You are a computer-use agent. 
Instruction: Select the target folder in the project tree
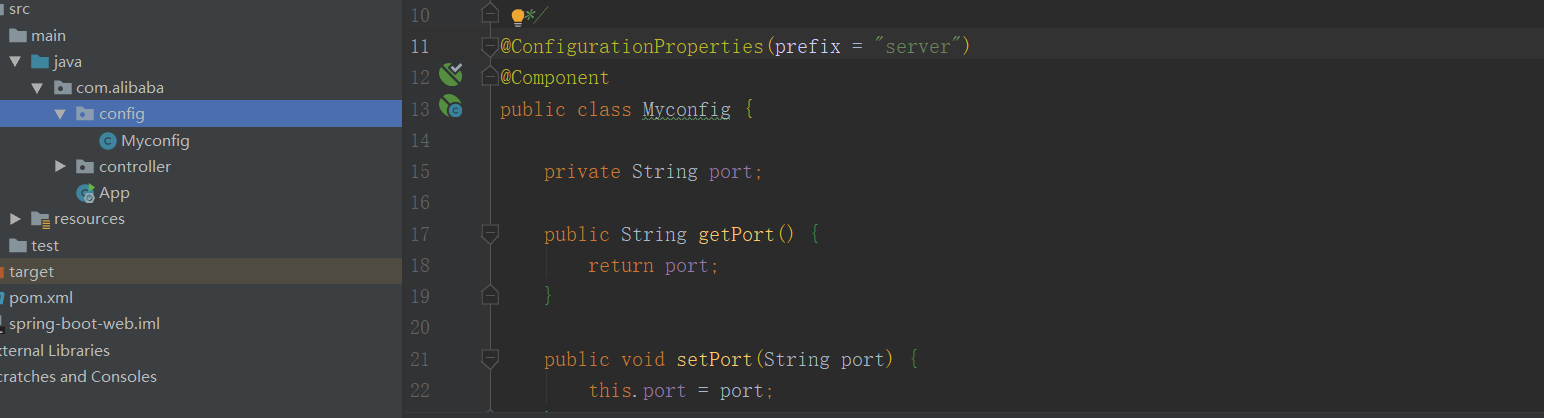pos(32,272)
